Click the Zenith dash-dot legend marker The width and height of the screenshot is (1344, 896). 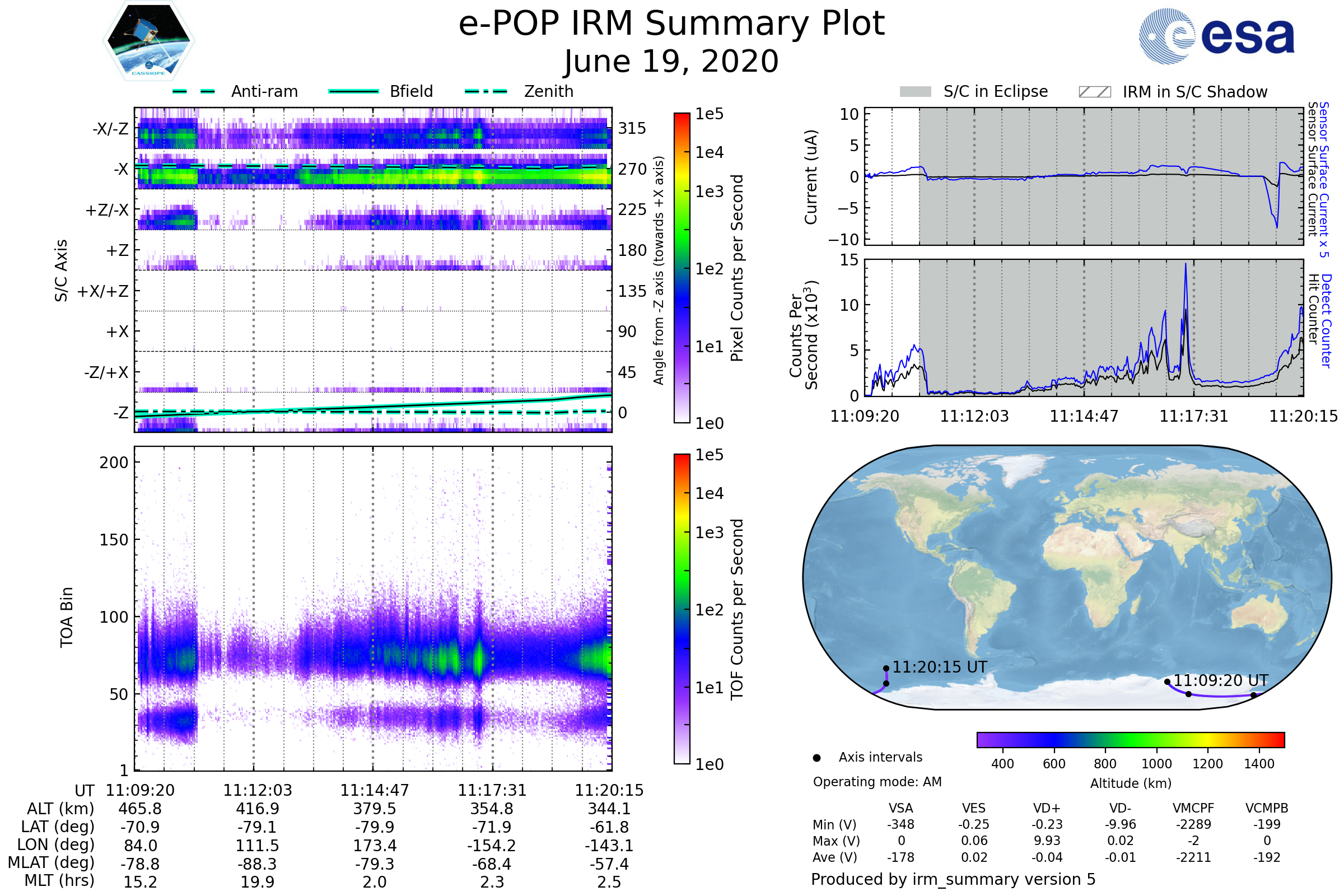486,91
